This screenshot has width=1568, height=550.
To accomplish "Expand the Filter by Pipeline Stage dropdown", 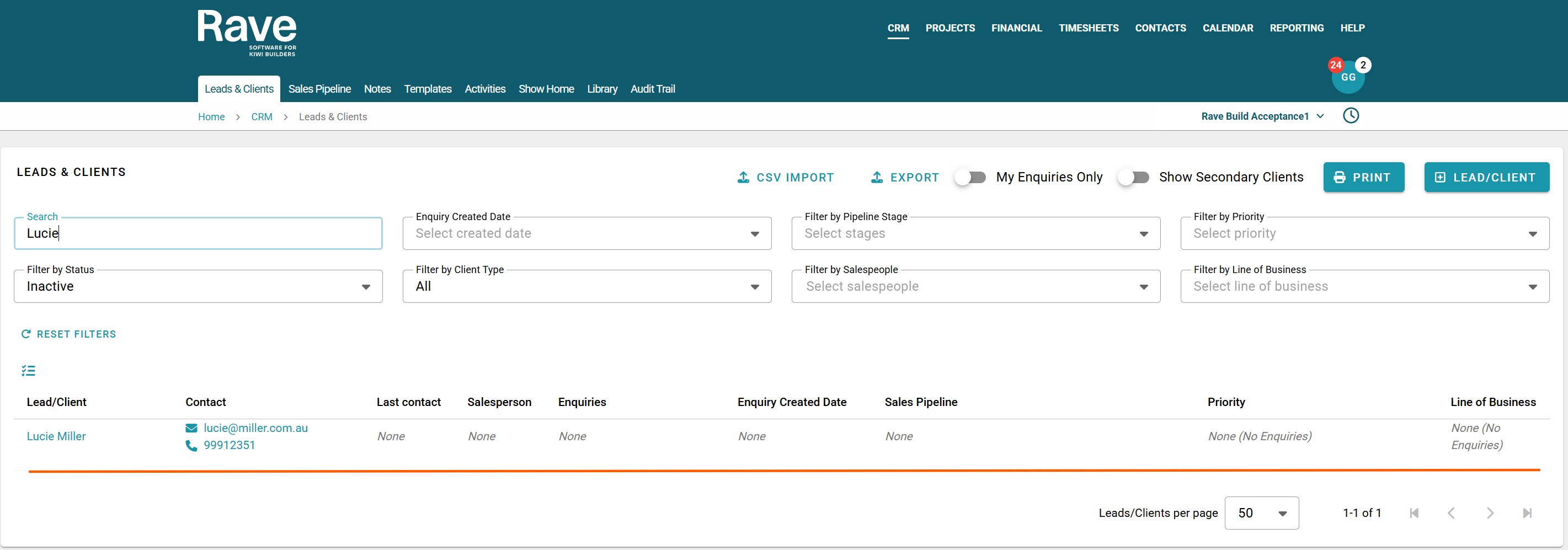I will click(x=975, y=234).
